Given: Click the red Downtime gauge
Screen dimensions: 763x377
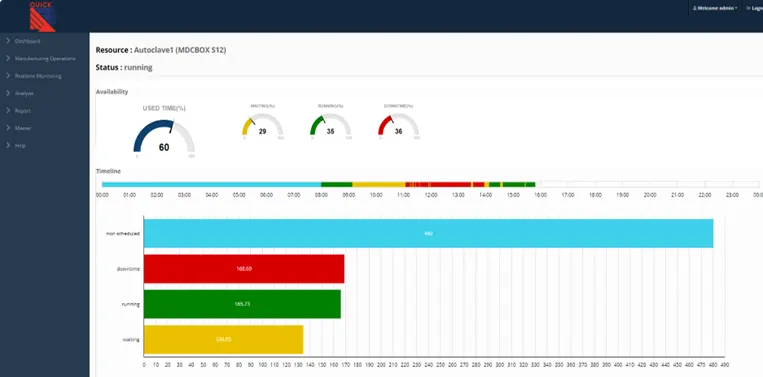Looking at the screenshot, I should pos(399,125).
